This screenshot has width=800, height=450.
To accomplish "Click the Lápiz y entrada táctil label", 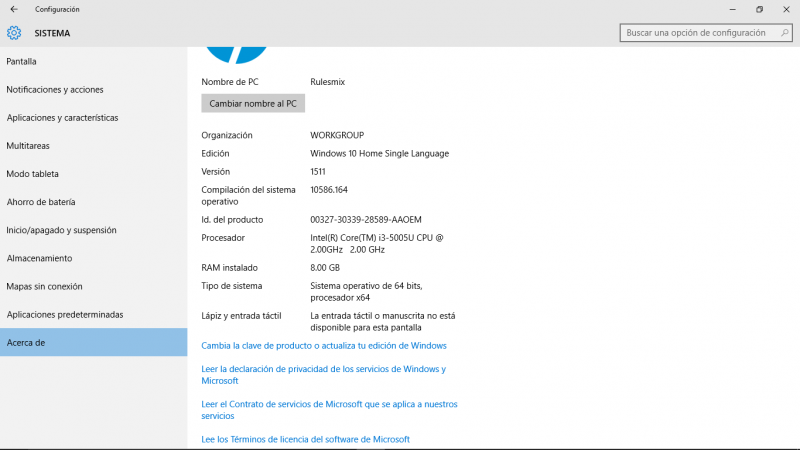I will click(x=241, y=316).
